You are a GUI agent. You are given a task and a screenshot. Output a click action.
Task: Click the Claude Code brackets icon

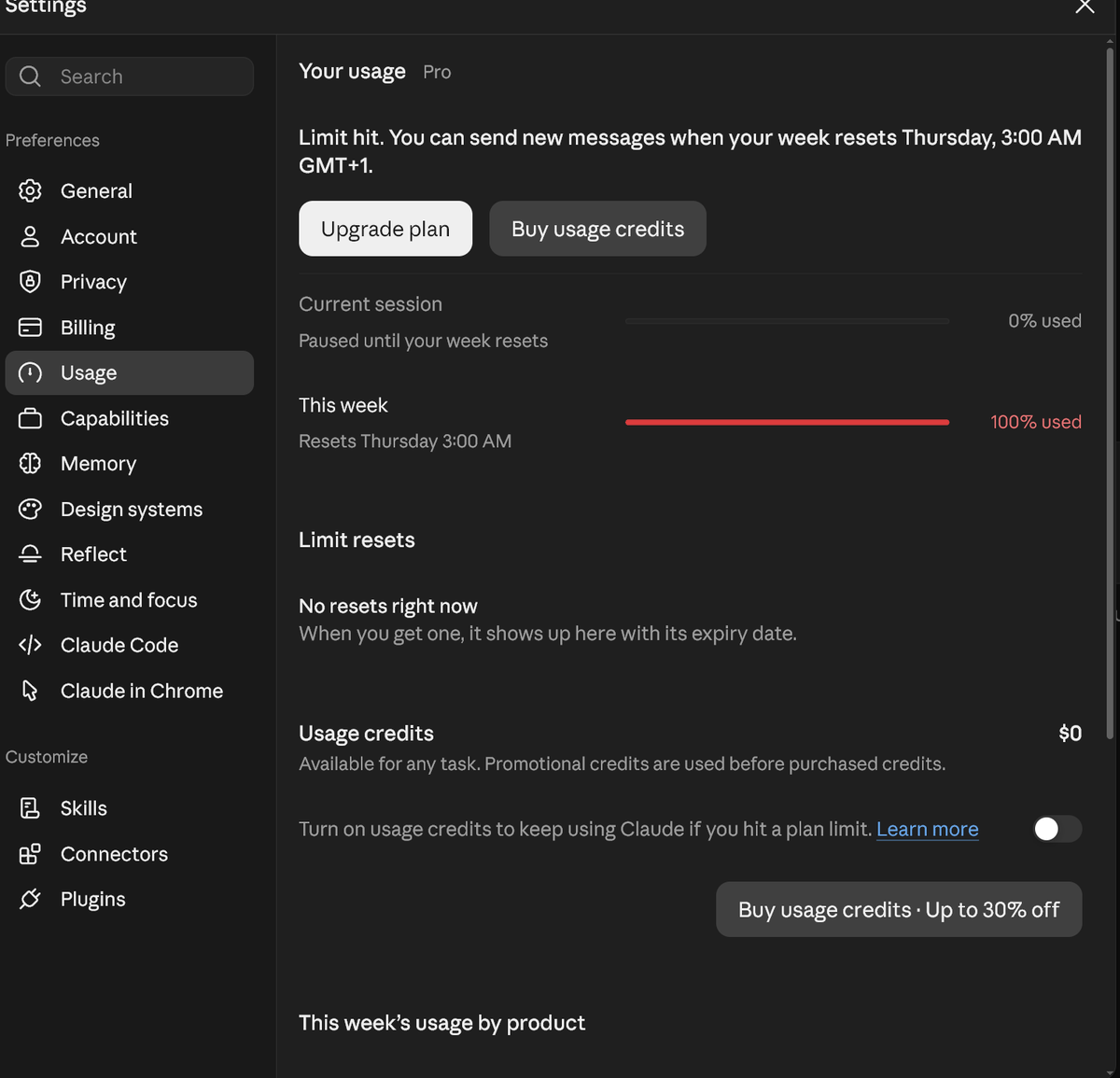pos(30,645)
